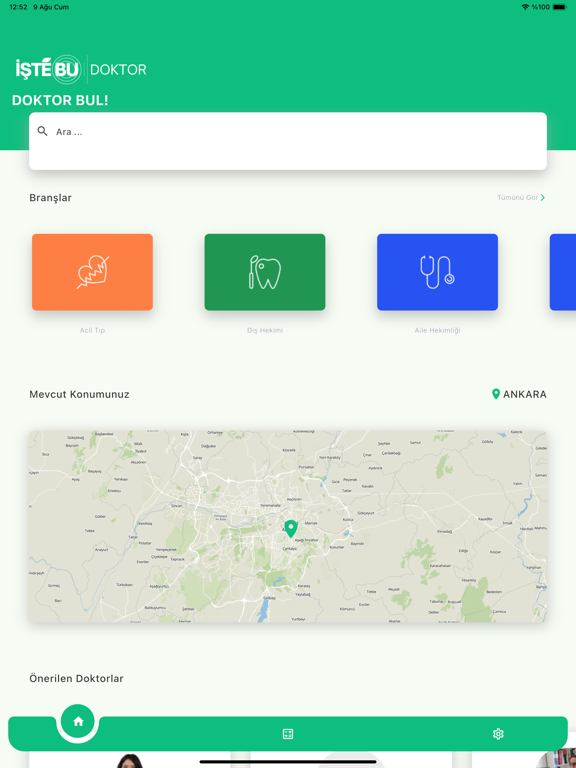Click the "Acil Tıp" label
Screen dimensions: 576x768
tap(92, 330)
